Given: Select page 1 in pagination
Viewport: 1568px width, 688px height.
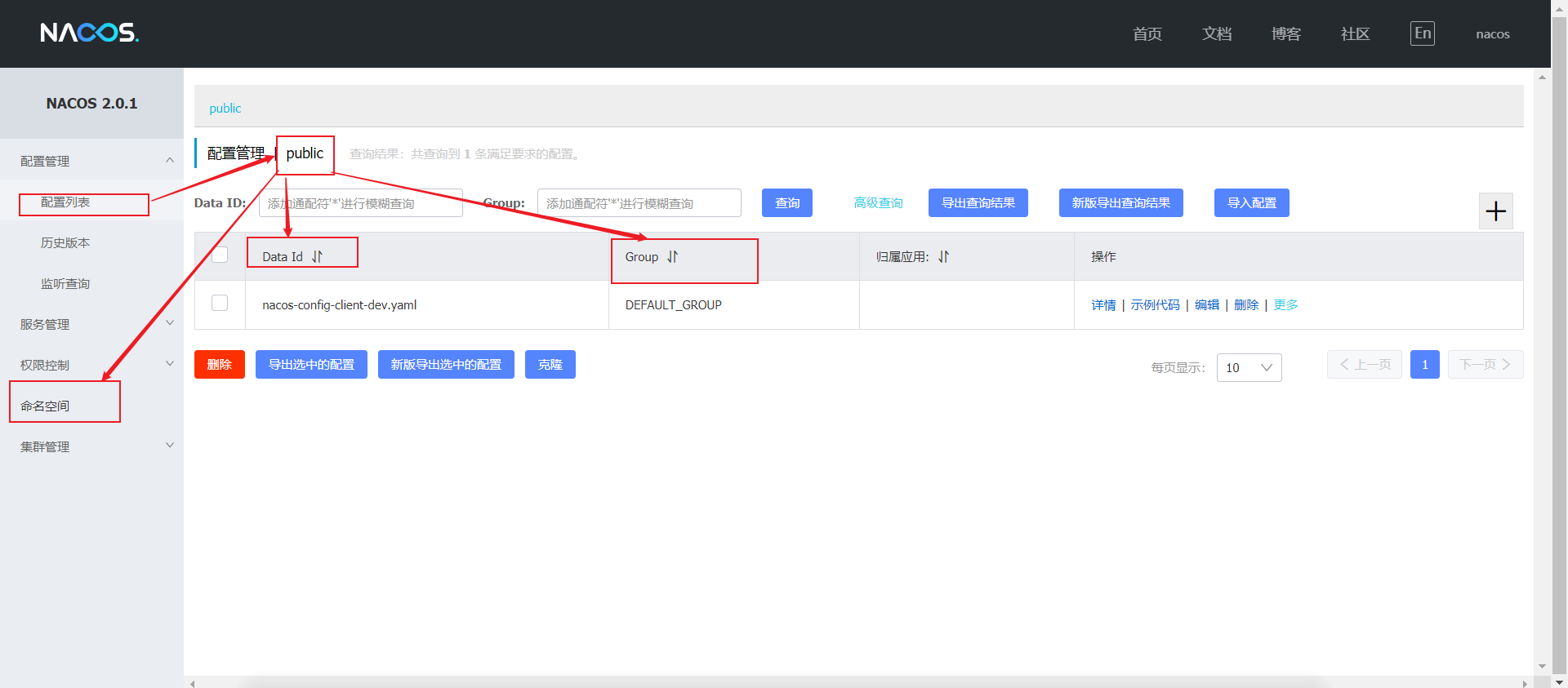Looking at the screenshot, I should click(x=1425, y=364).
